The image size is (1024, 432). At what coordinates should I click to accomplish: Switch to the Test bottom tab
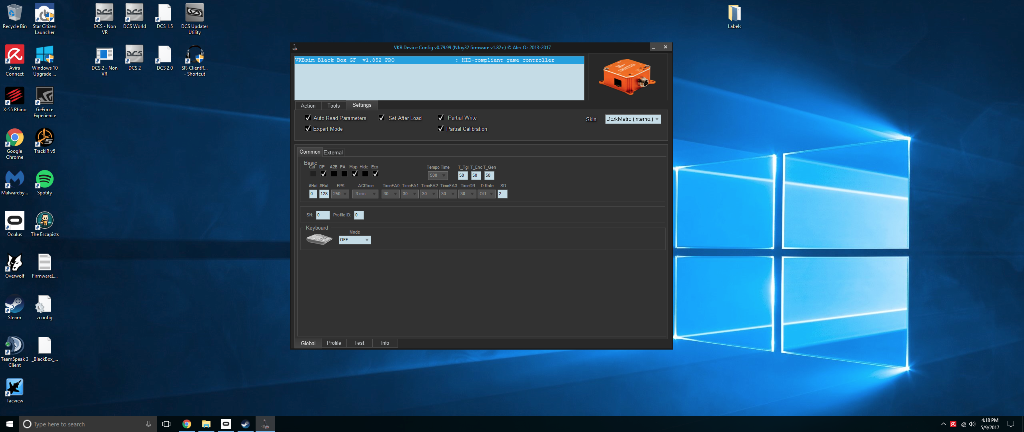click(x=359, y=343)
